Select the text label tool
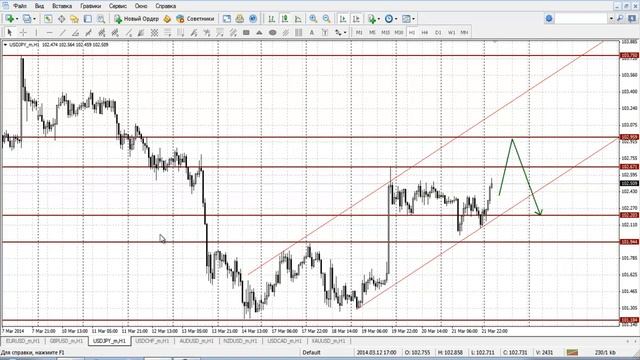Viewport: 640px width, 360px height. coord(325,32)
